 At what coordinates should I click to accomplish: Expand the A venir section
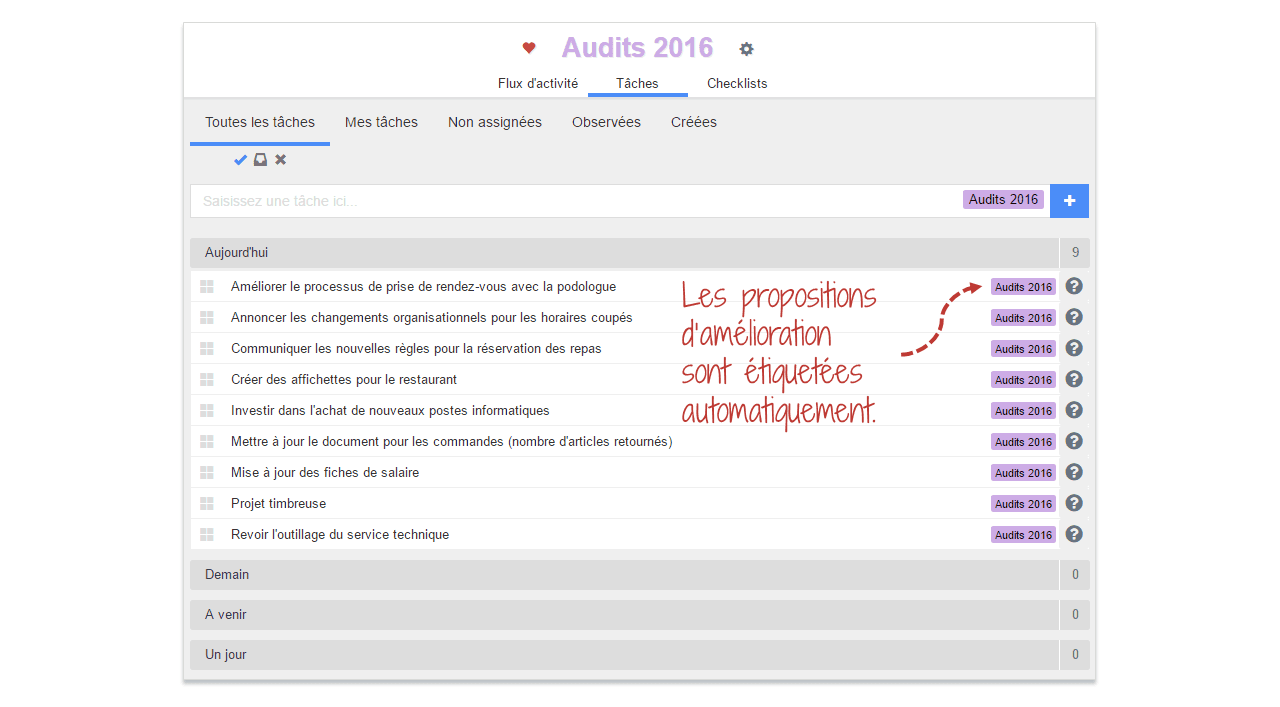[x=624, y=615]
